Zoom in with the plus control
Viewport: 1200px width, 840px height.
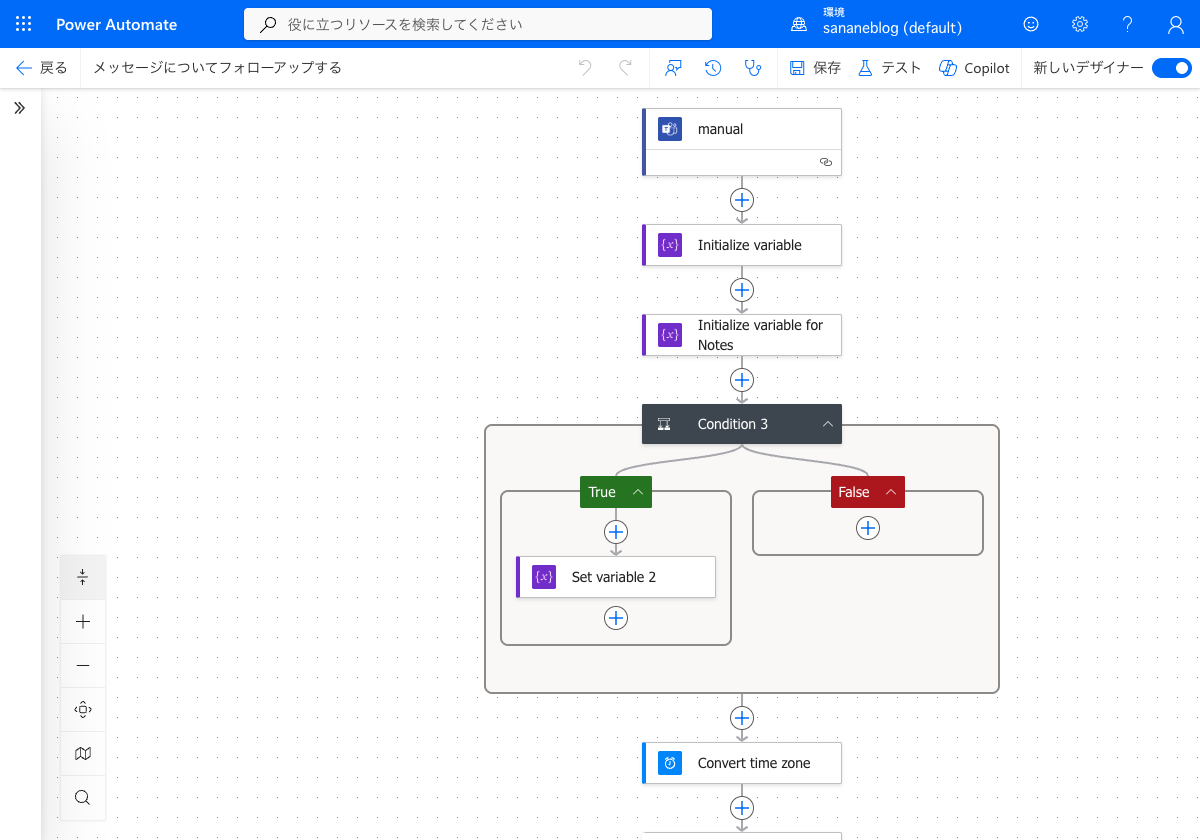[x=83, y=621]
